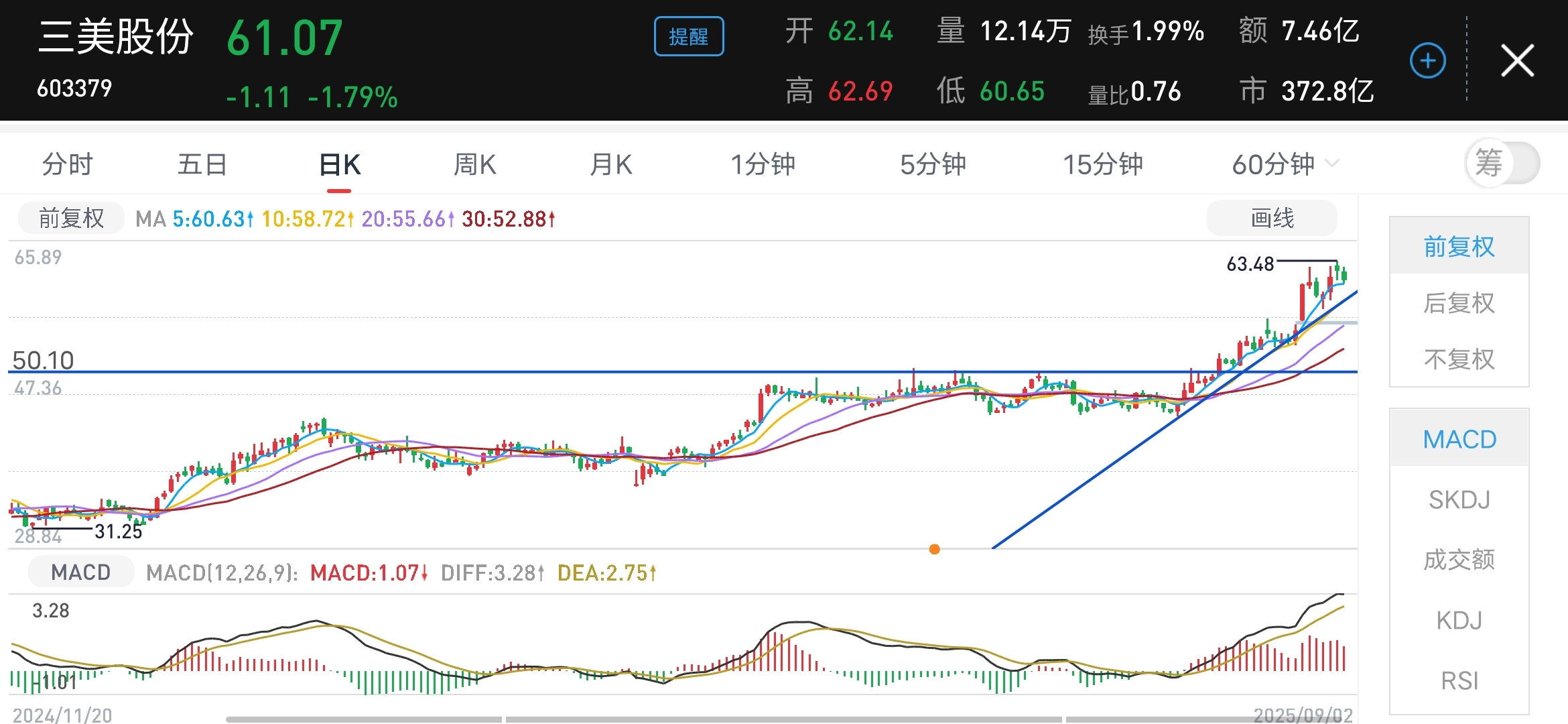The width and height of the screenshot is (1568, 724).
Task: Click the 市 372.8亿 market cap value
Action: [x=1307, y=90]
